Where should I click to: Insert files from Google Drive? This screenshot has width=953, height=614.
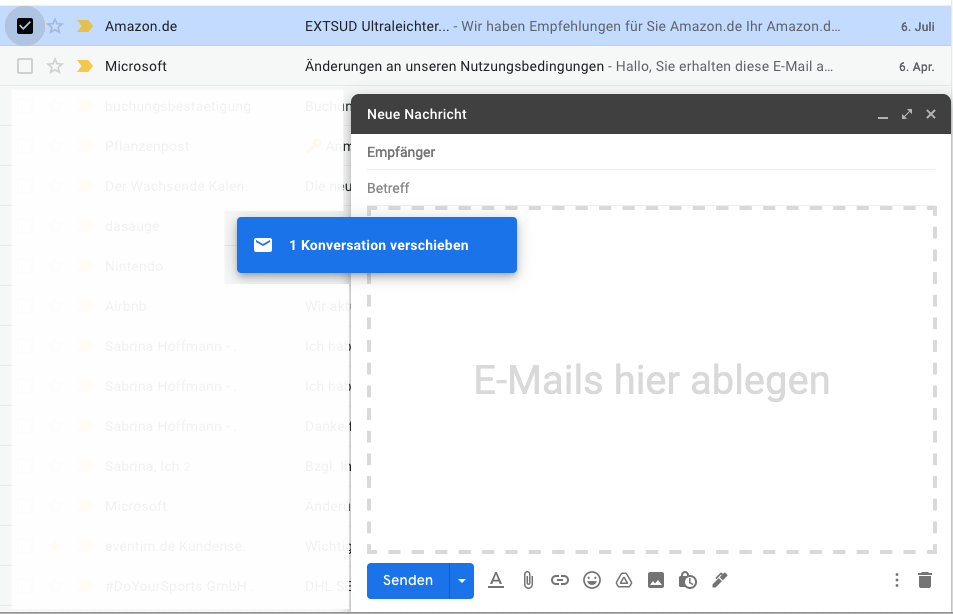(624, 581)
